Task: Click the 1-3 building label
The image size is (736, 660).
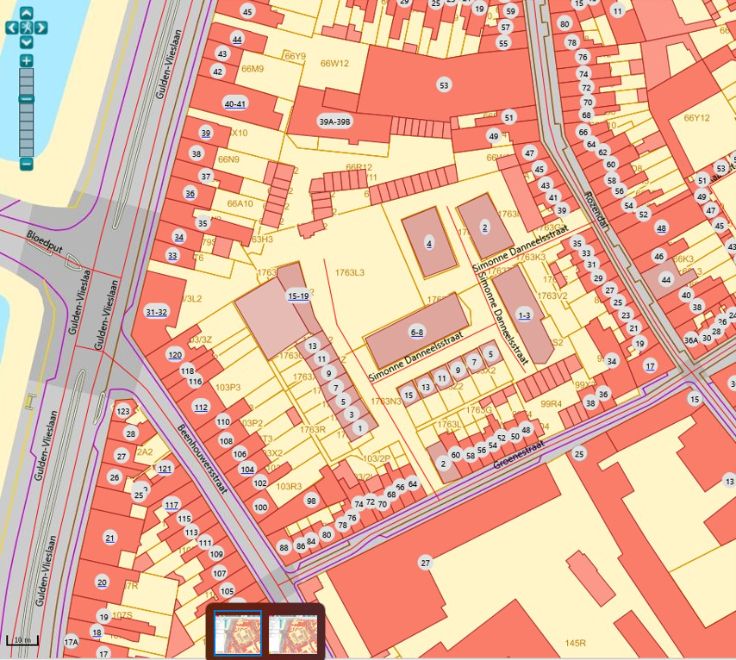Action: coord(524,315)
